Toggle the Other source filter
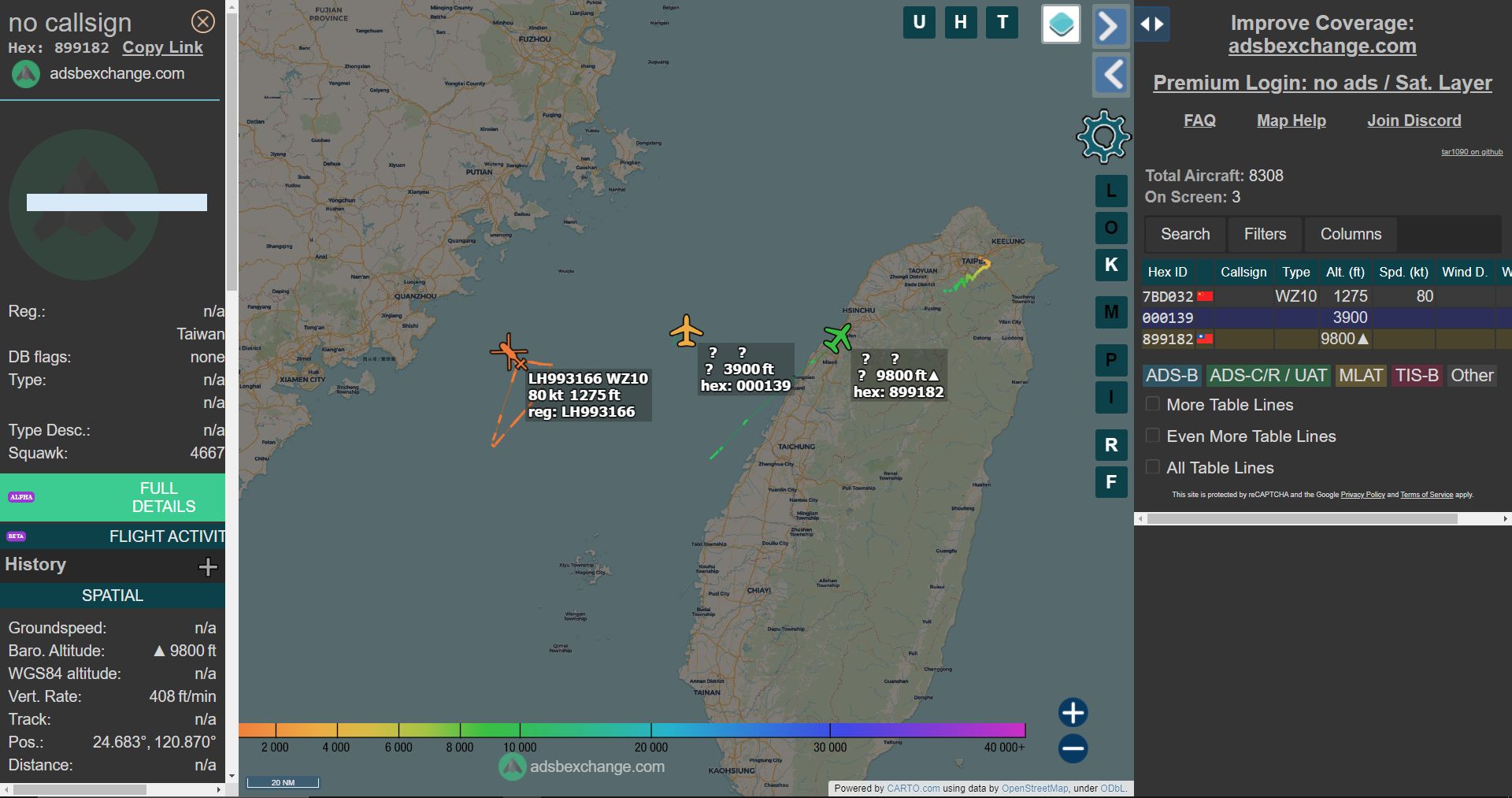1512x798 pixels. tap(1472, 376)
